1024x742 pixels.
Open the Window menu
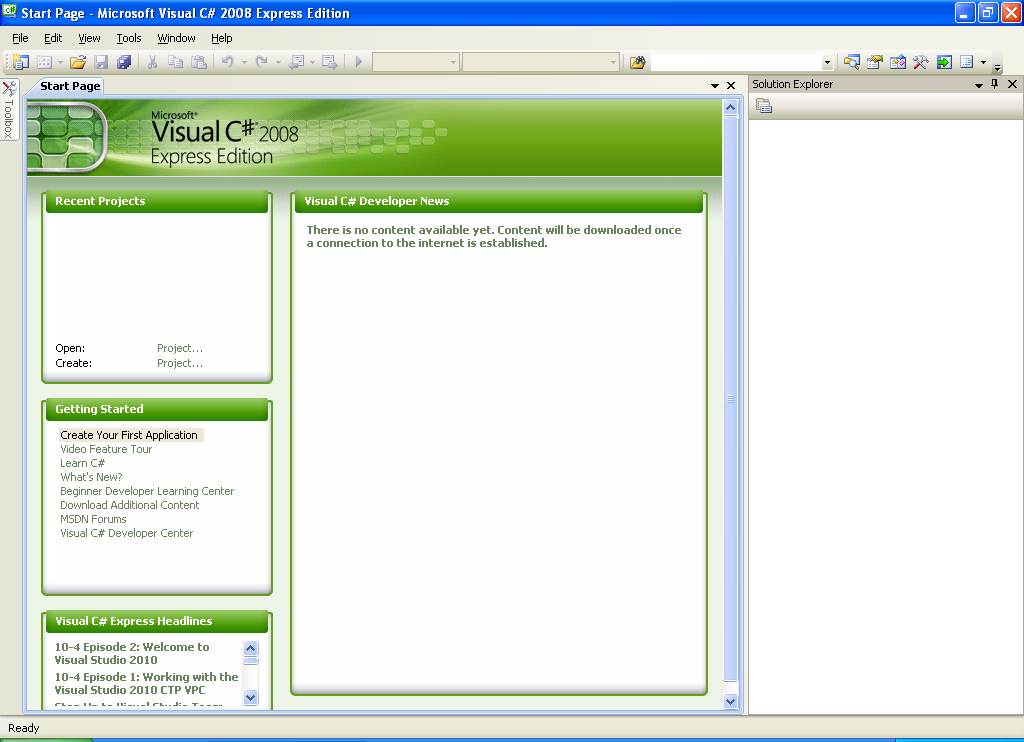pyautogui.click(x=176, y=38)
